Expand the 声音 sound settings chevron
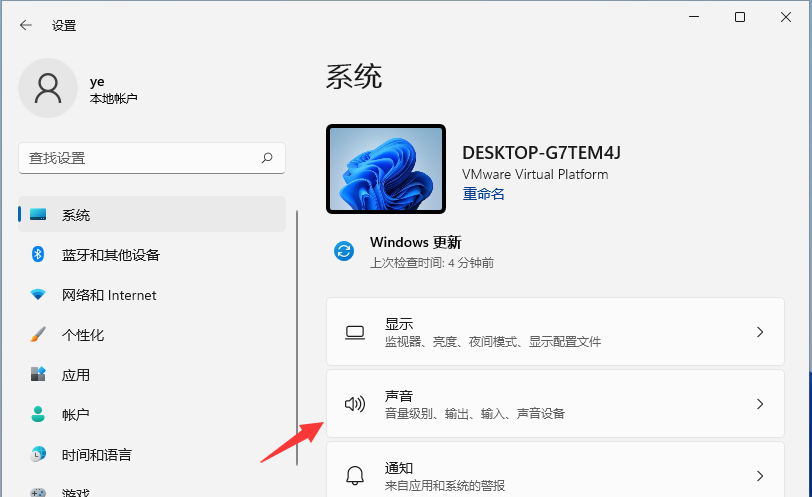This screenshot has width=812, height=497. click(760, 404)
